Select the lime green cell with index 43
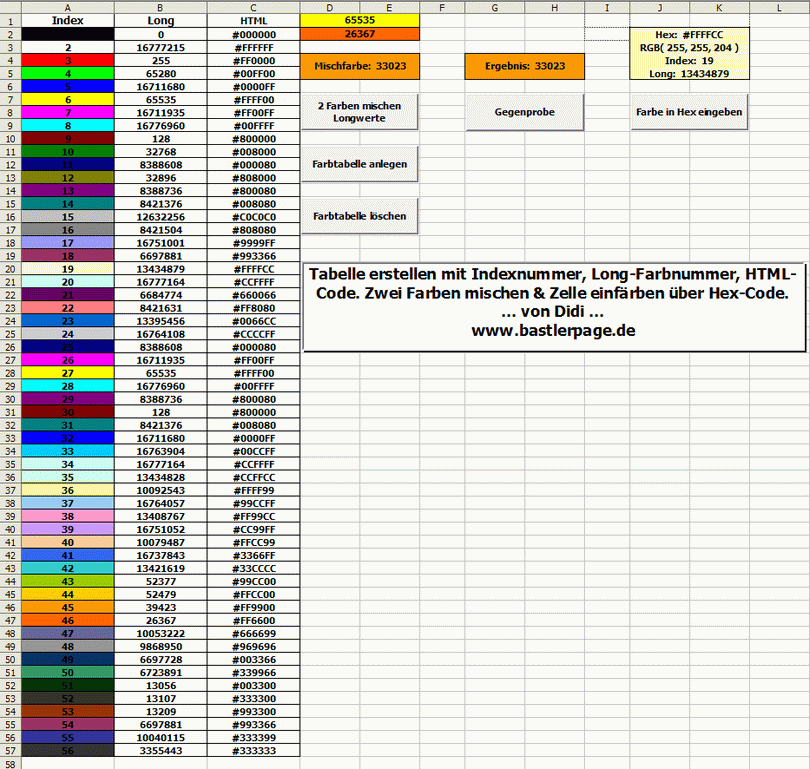Viewport: 810px width, 769px height. pos(68,581)
